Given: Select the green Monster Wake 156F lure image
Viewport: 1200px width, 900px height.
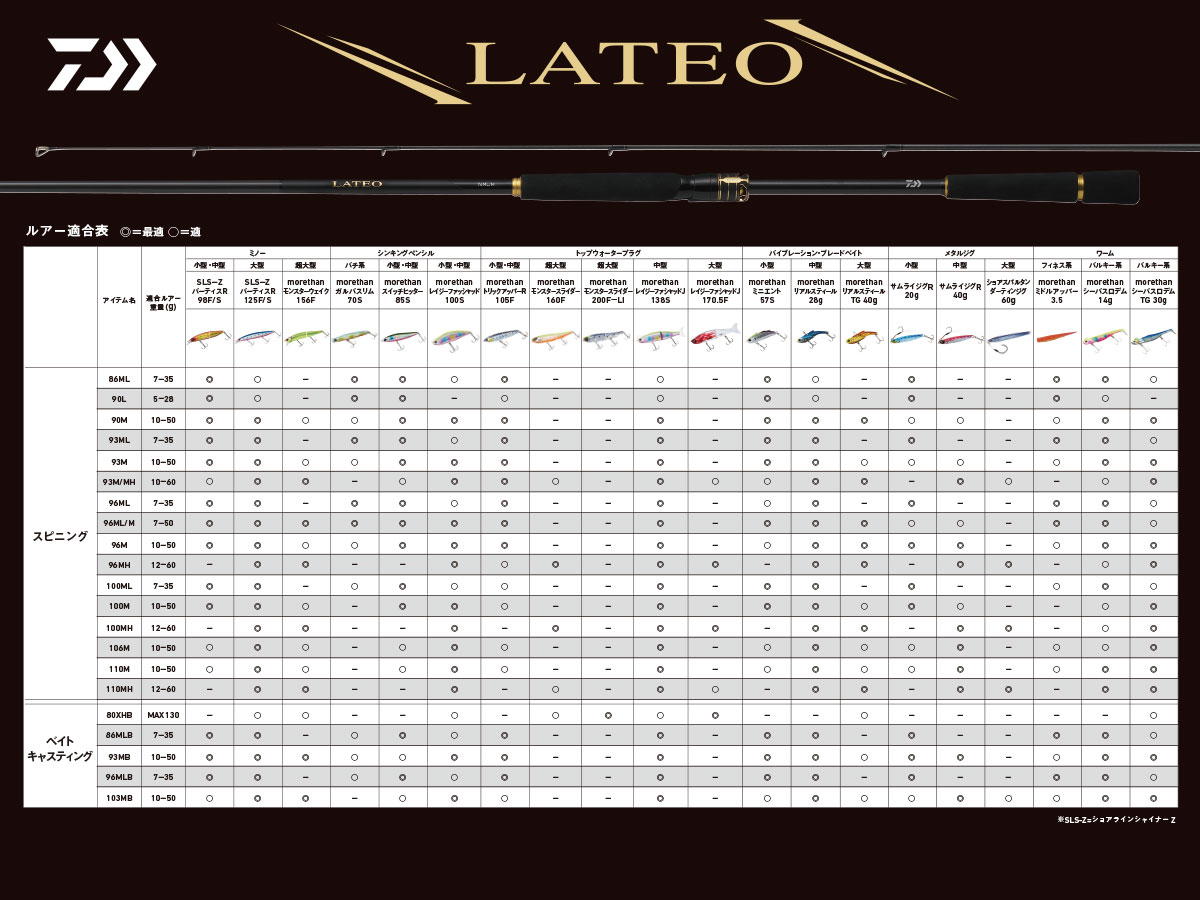Looking at the screenshot, I should [x=306, y=339].
